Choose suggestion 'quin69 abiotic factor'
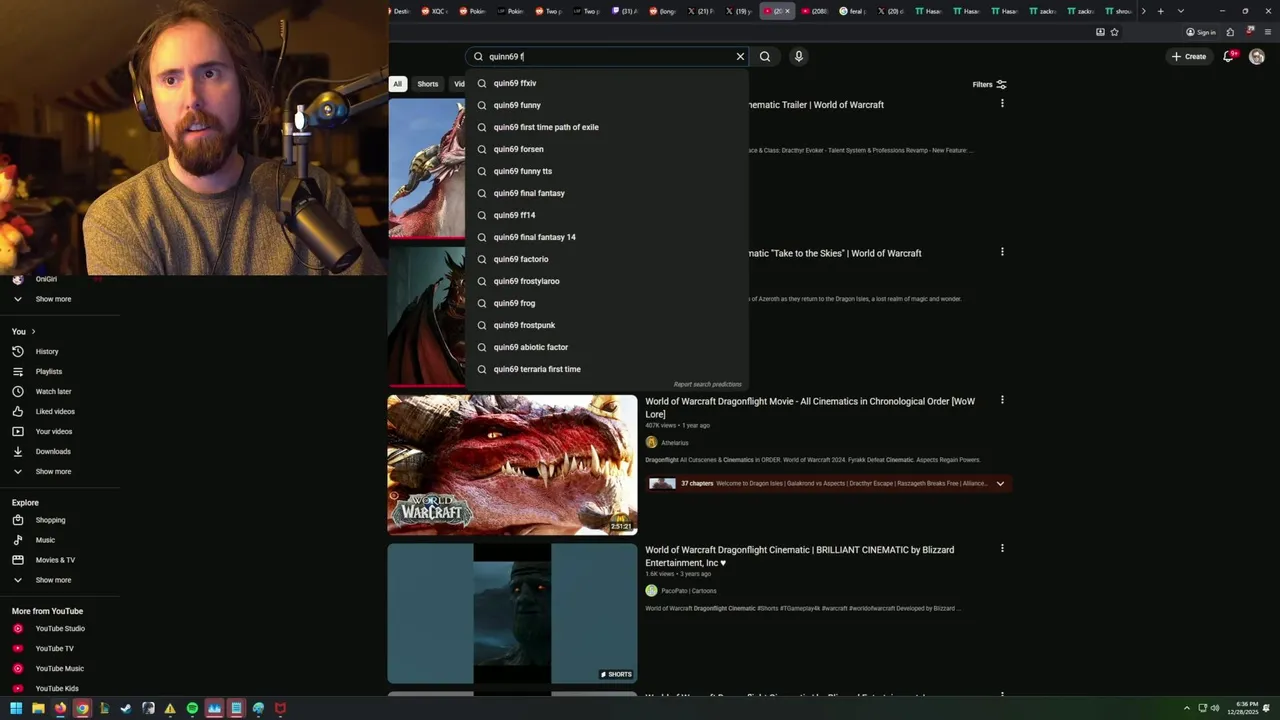This screenshot has height=720, width=1280. click(x=607, y=347)
